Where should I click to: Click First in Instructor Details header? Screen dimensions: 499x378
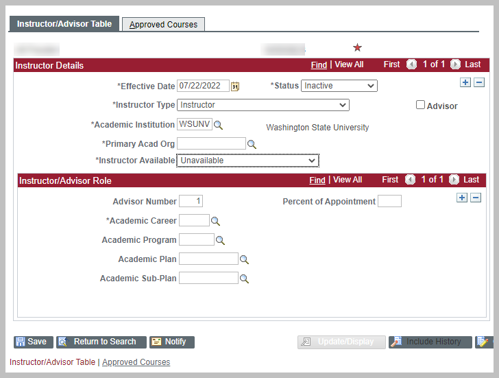tap(391, 64)
